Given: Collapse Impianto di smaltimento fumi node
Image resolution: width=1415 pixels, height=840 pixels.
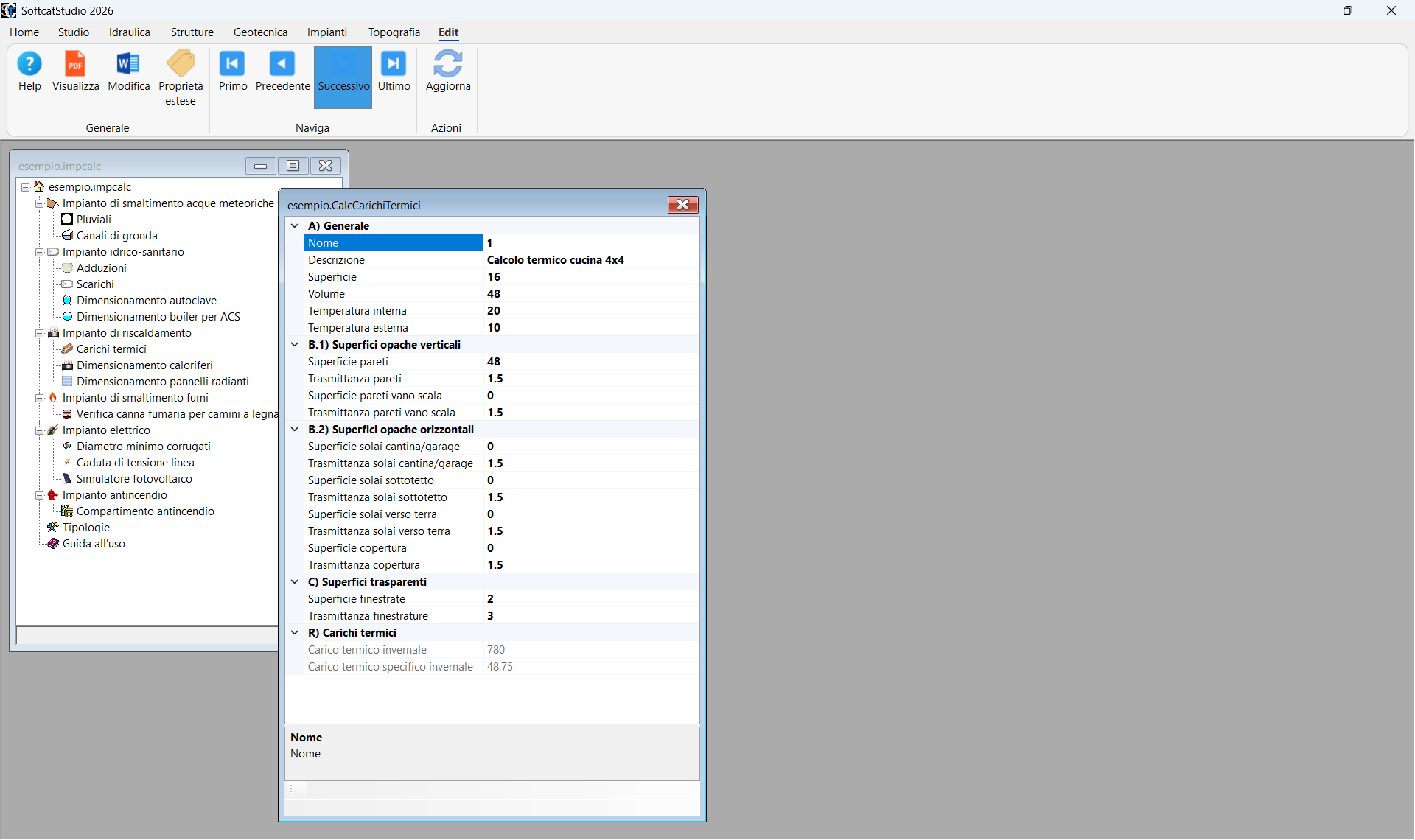Looking at the screenshot, I should click(x=39, y=398).
